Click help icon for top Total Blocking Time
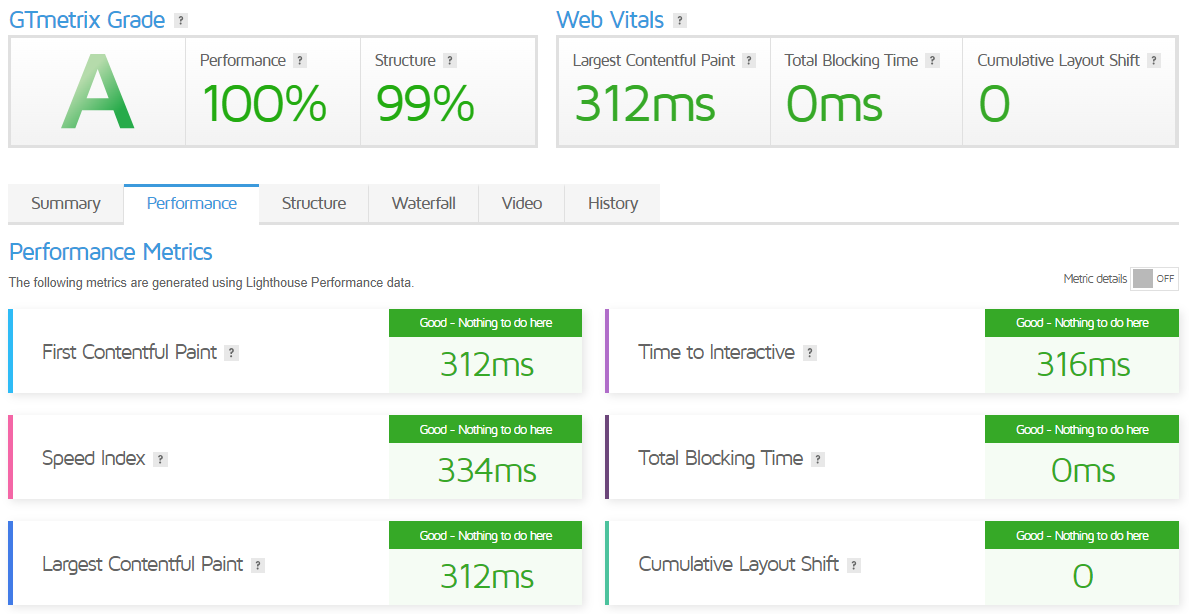Screen dimensions: 1189x614 (933, 61)
